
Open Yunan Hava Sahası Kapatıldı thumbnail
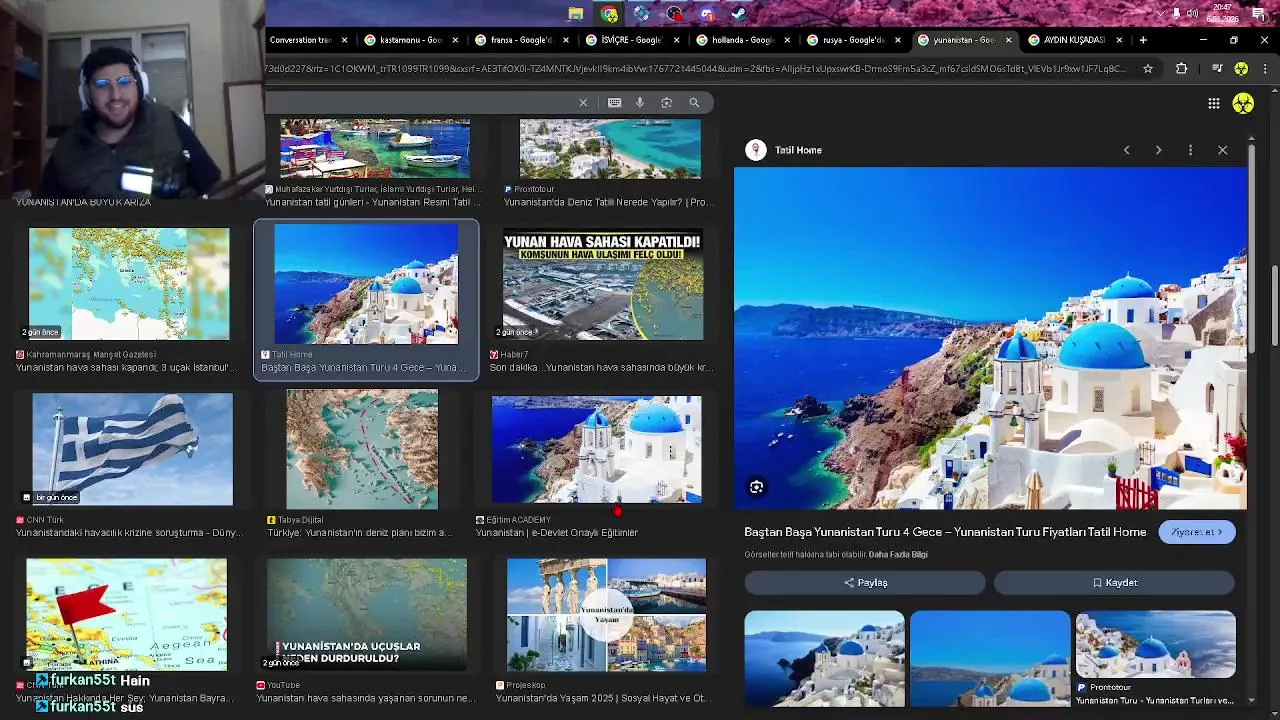[x=603, y=284]
